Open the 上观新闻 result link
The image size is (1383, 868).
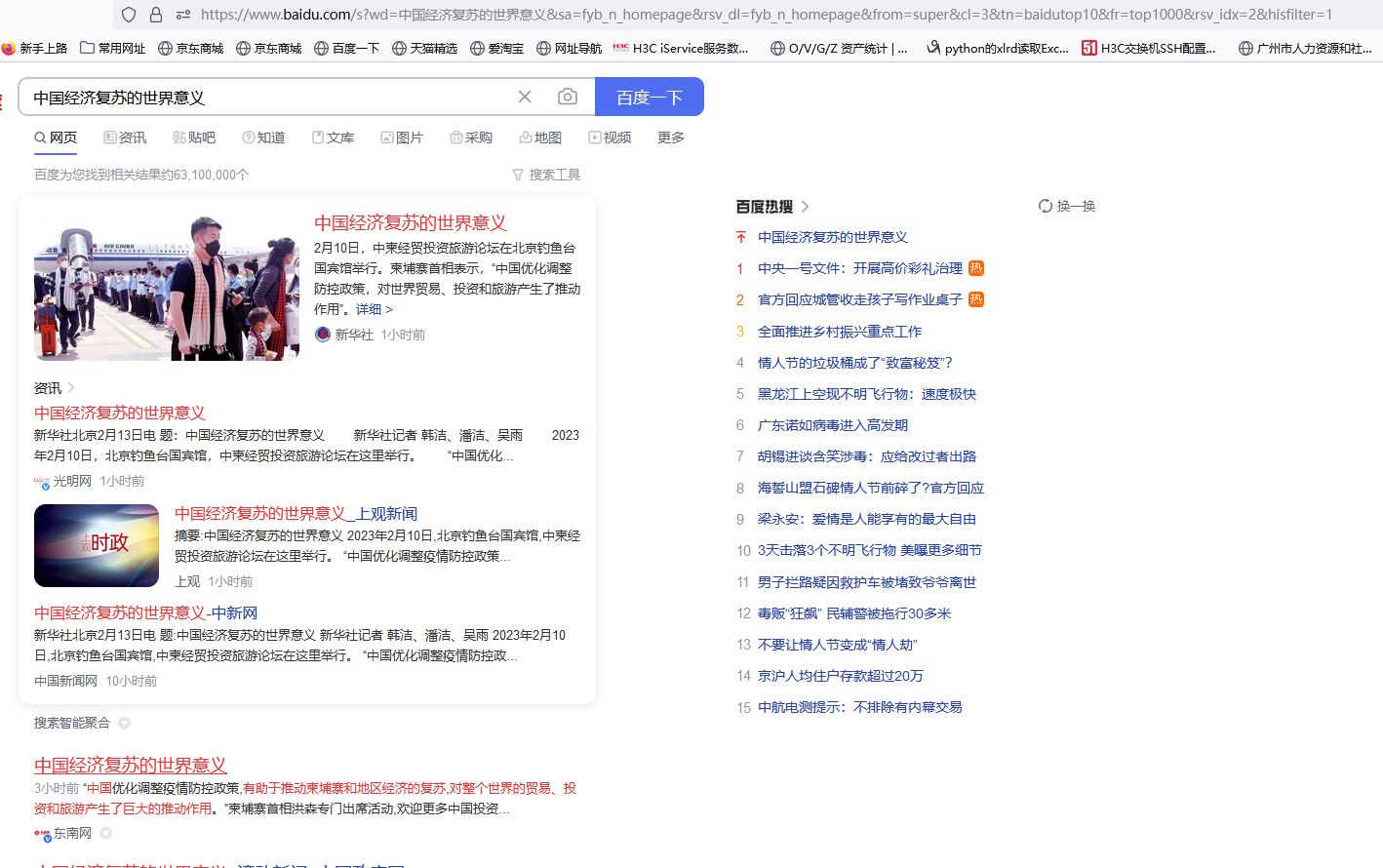pyautogui.click(x=296, y=514)
